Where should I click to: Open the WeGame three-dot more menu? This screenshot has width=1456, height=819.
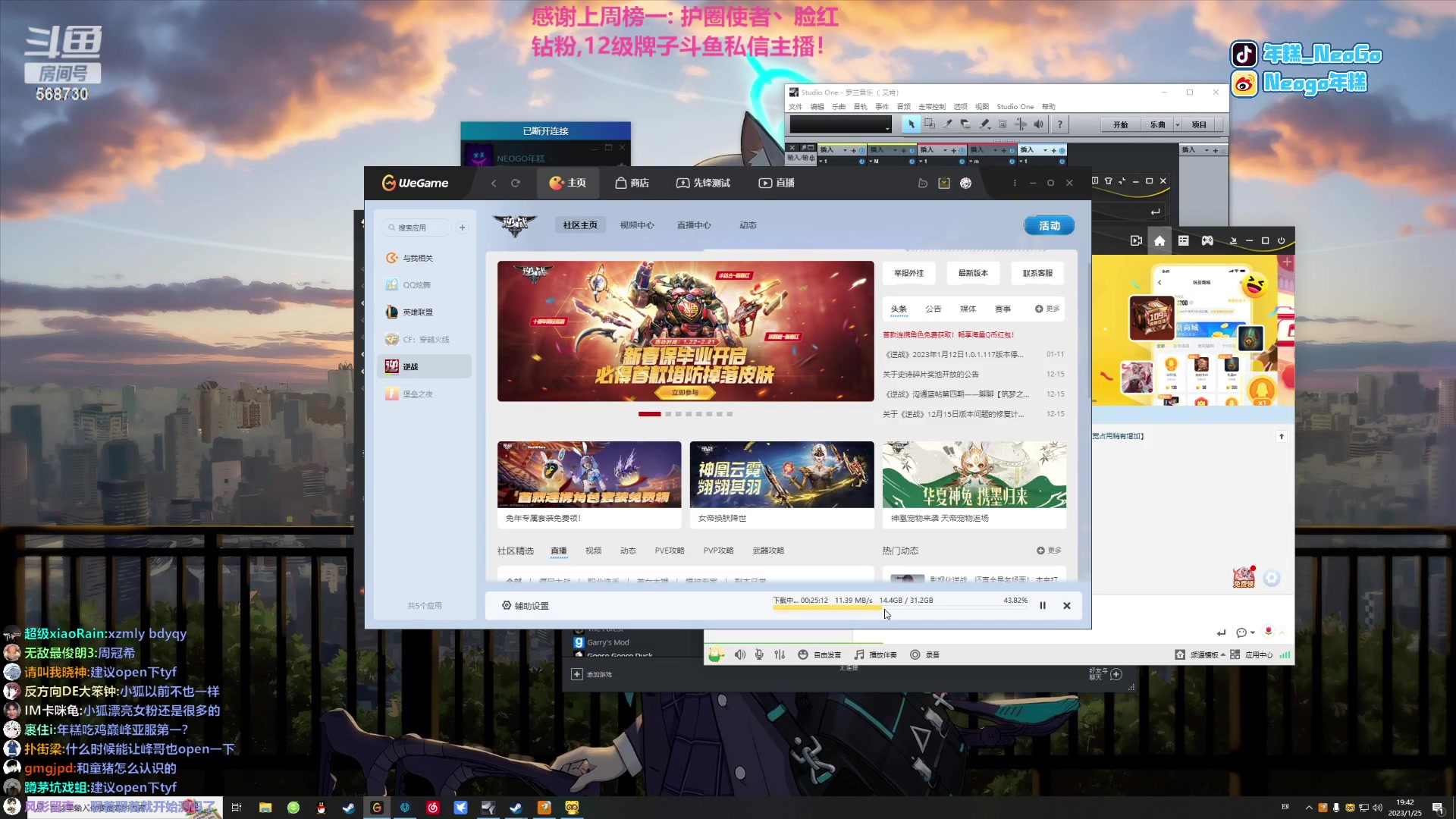[x=1015, y=183]
